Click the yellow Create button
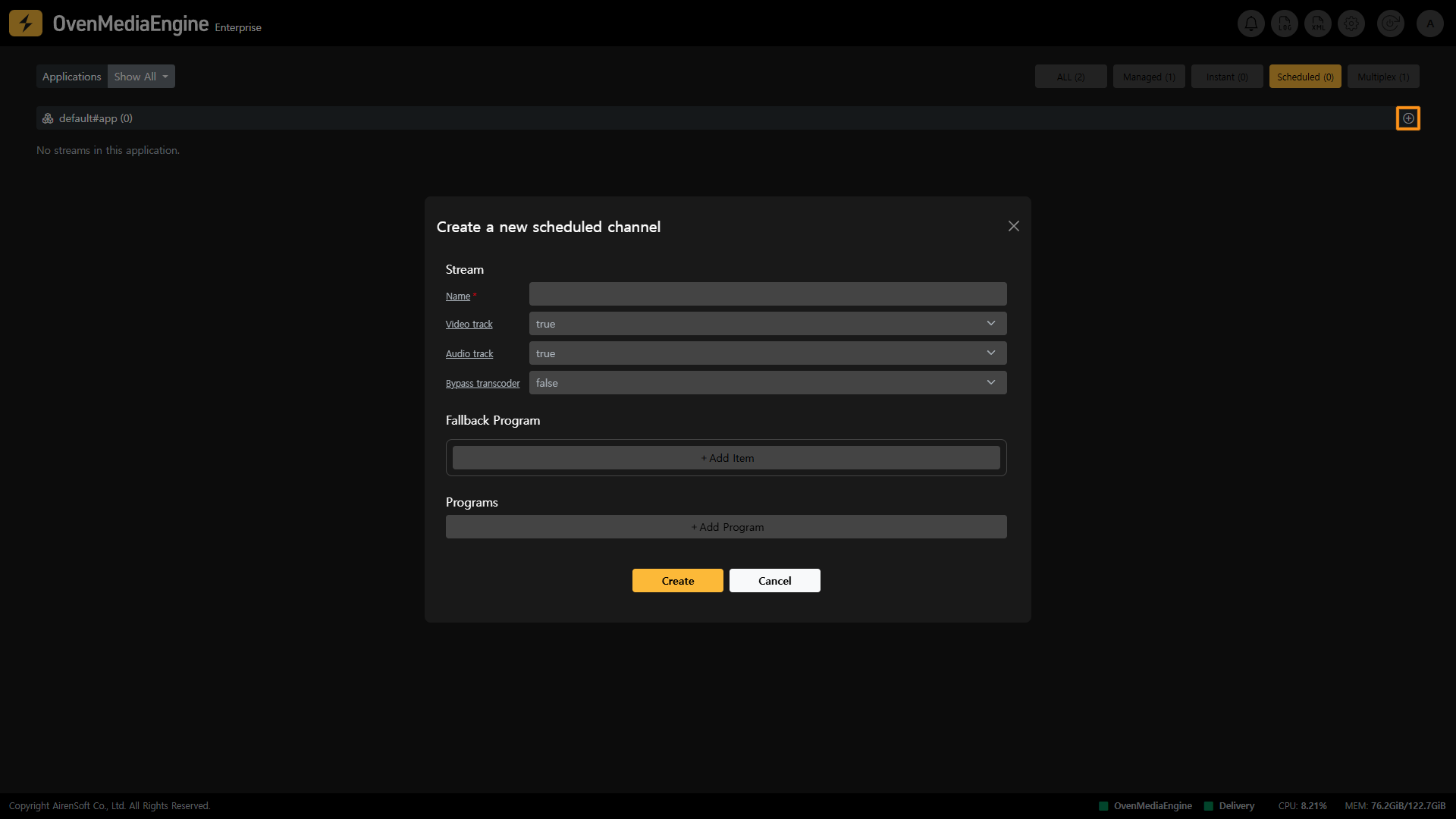The image size is (1456, 819). click(x=677, y=581)
